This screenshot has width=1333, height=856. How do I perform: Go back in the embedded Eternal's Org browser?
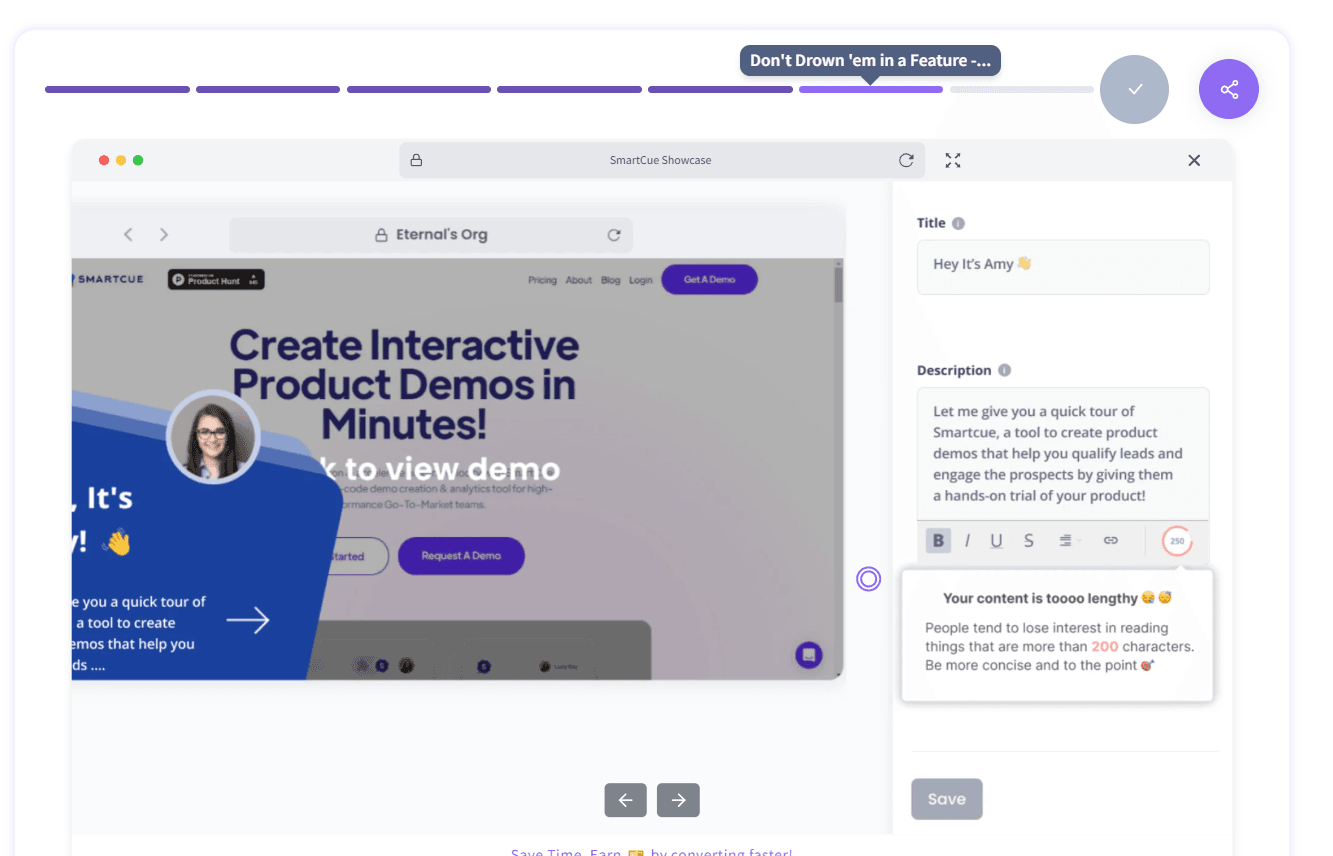128,234
